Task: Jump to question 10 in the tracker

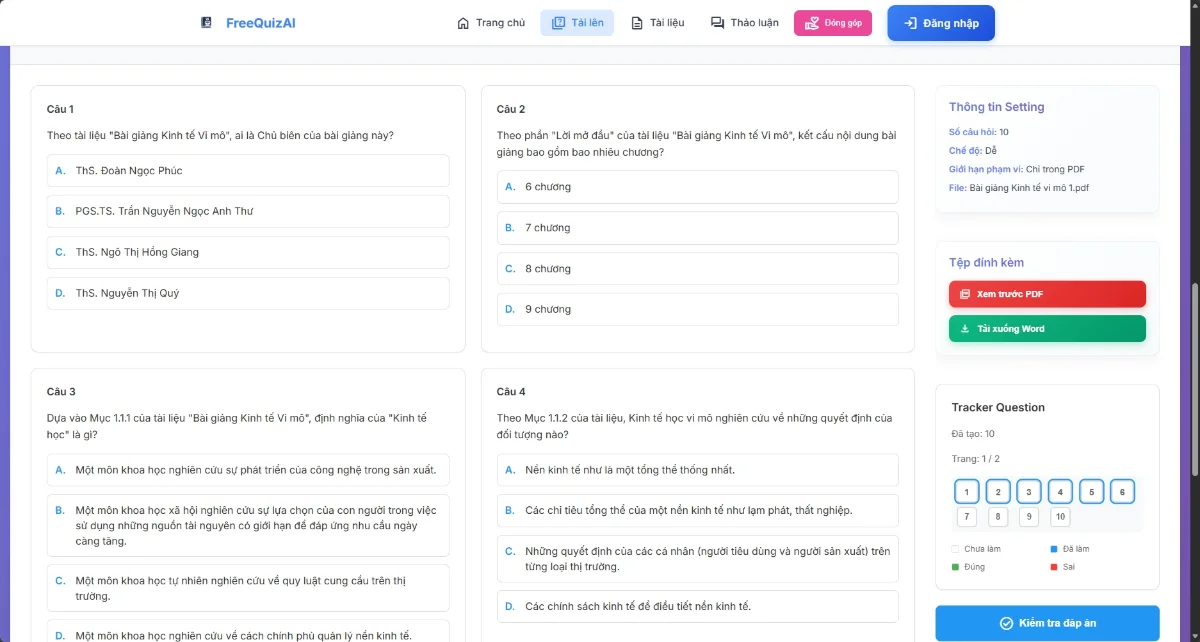Action: pos(1060,517)
